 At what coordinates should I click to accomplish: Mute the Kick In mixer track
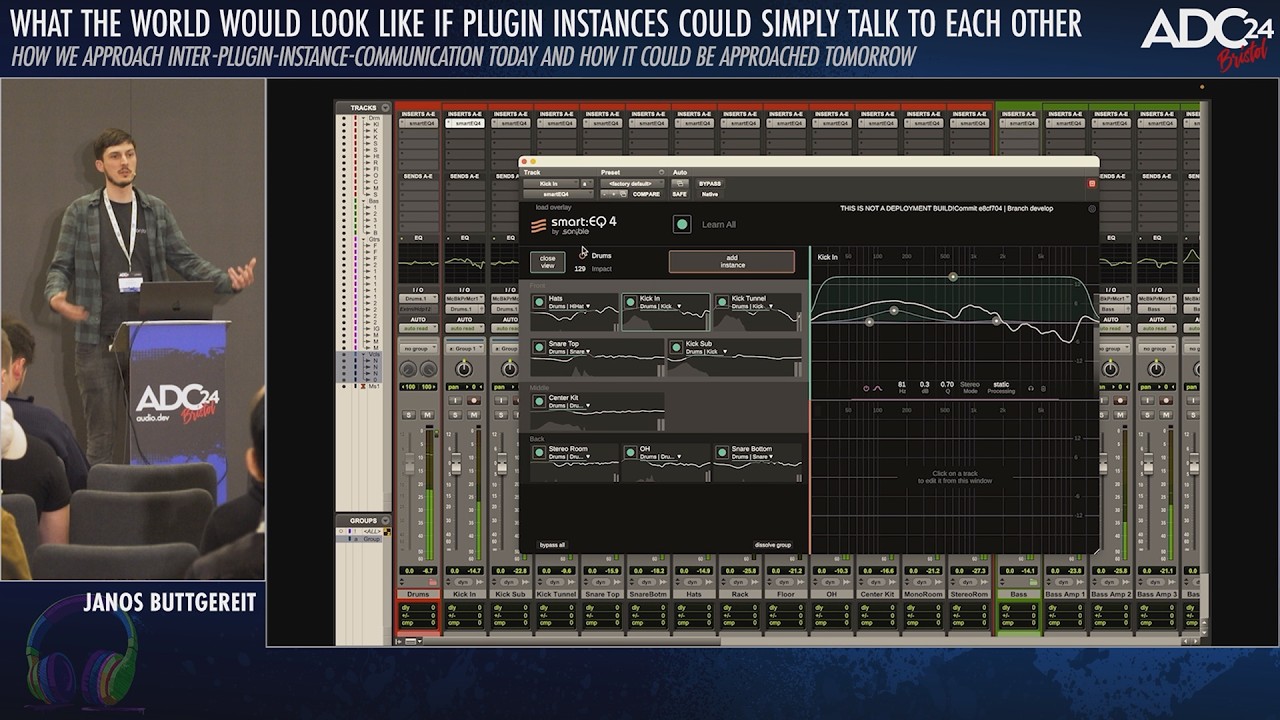(473, 415)
